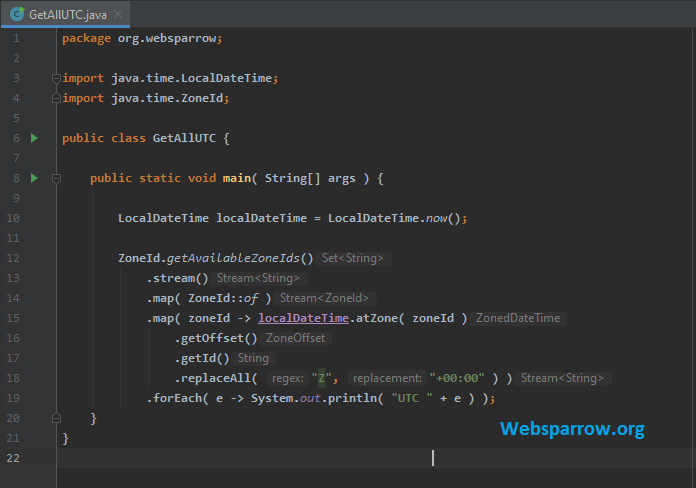Click the Stream<ZoneId> type hint

click(x=324, y=298)
